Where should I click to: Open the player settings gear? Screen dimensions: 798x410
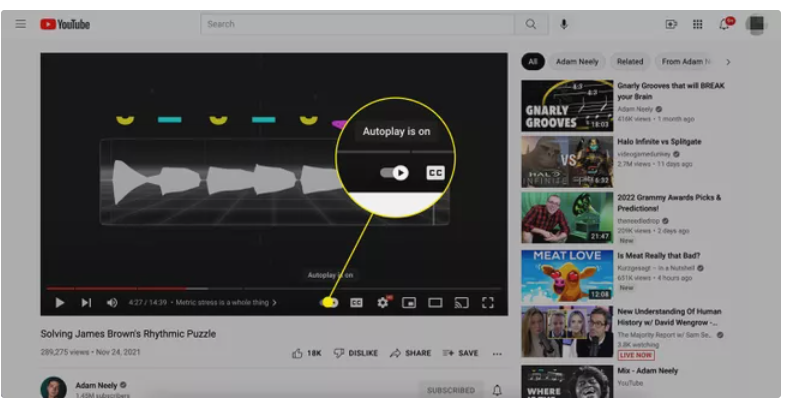click(x=383, y=303)
